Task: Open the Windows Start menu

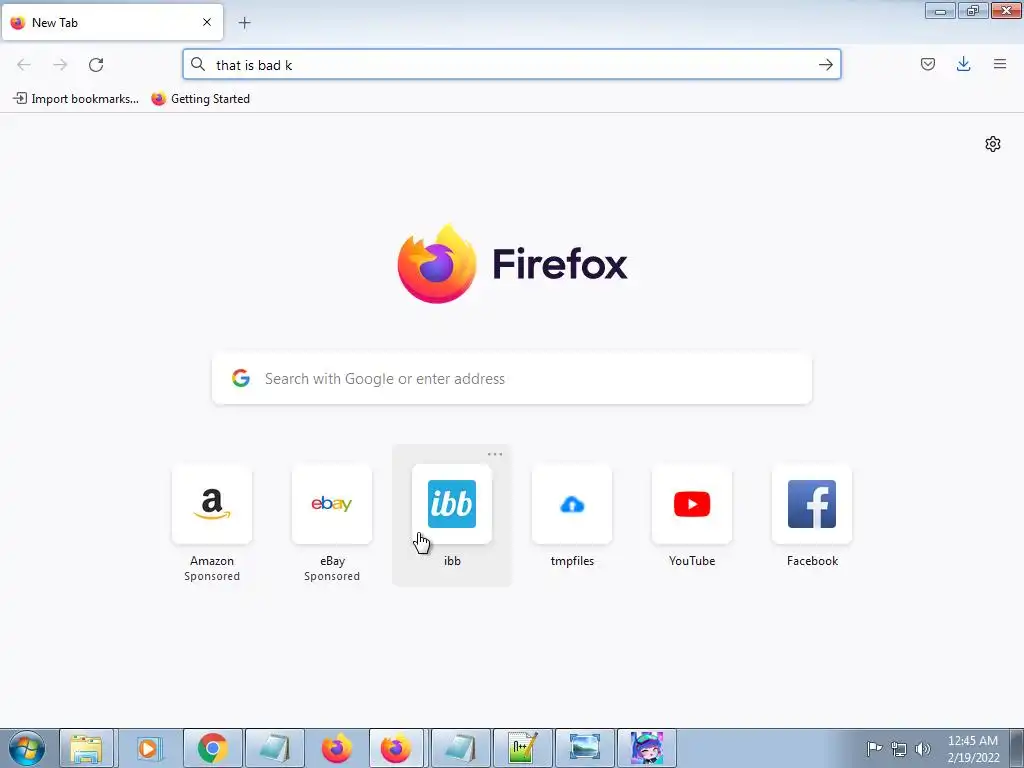Action: pos(27,748)
